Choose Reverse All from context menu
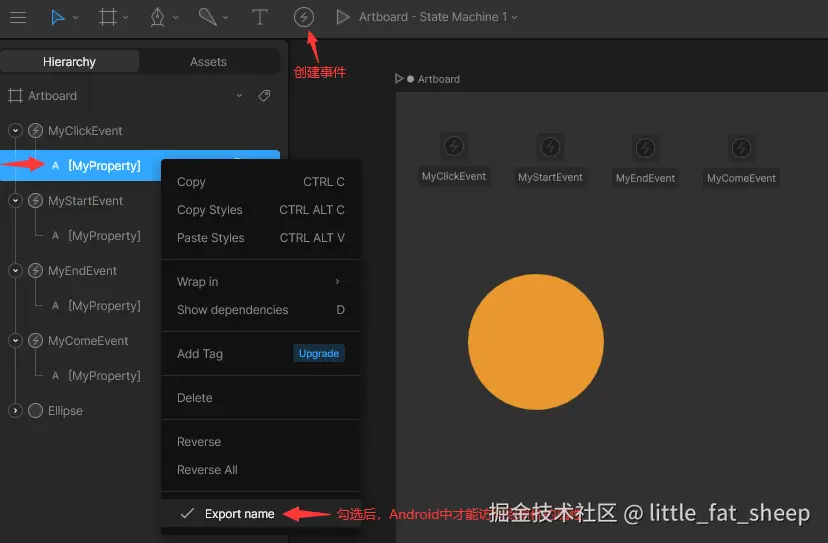This screenshot has height=543, width=828. 261,470
